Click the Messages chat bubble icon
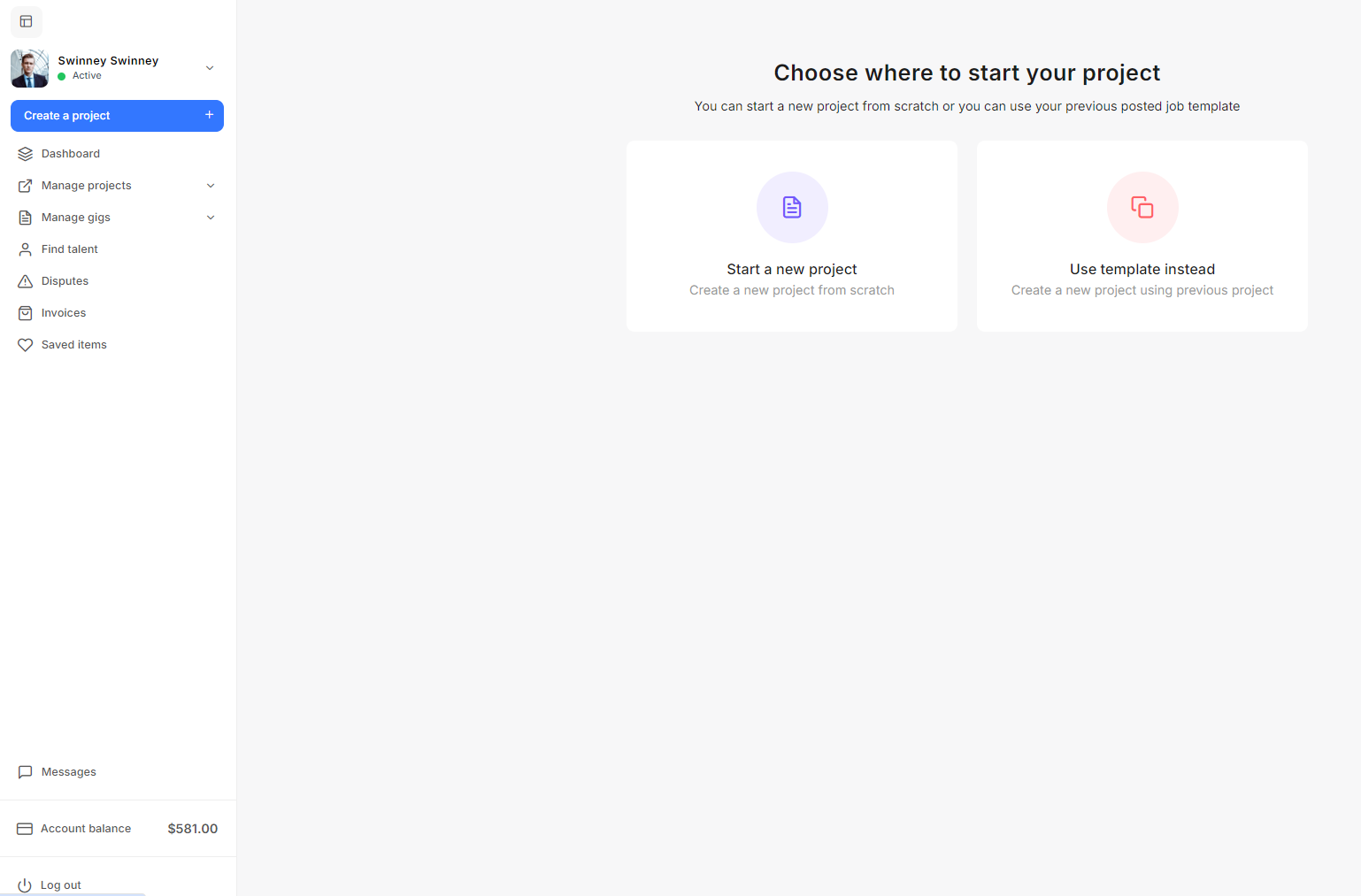 [x=26, y=772]
